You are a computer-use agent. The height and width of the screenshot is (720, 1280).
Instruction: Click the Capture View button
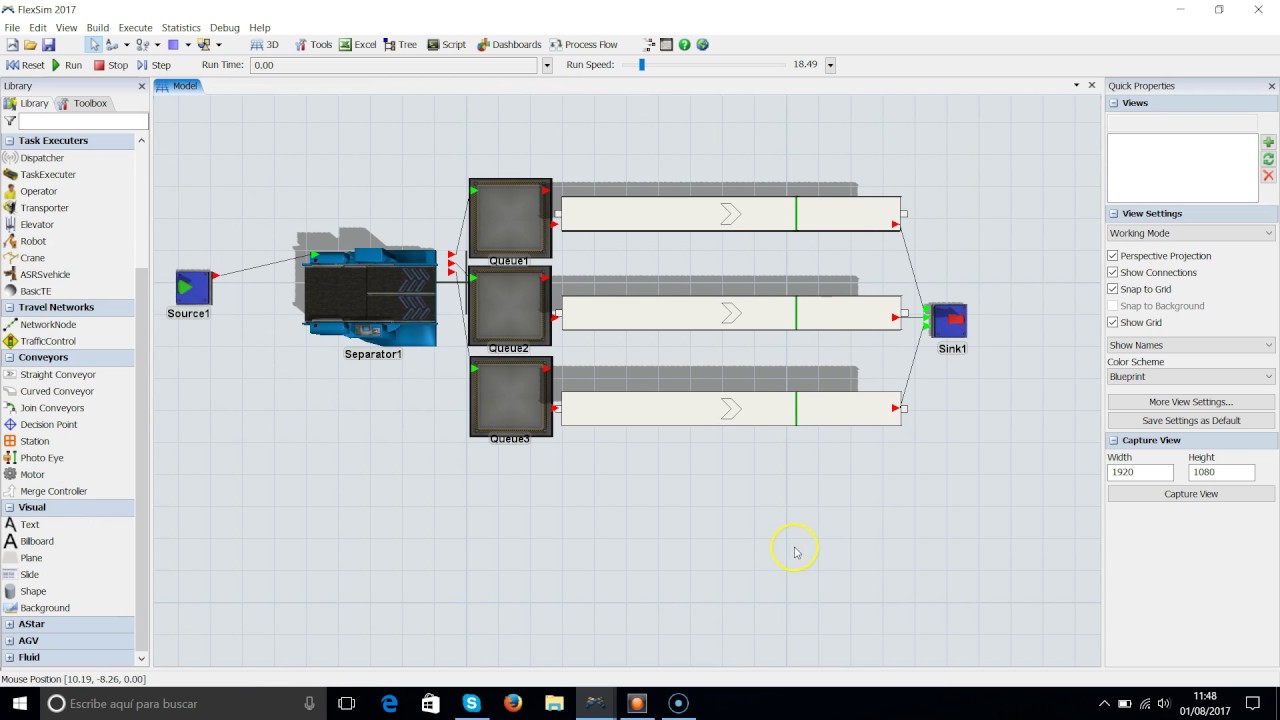[x=1191, y=494]
